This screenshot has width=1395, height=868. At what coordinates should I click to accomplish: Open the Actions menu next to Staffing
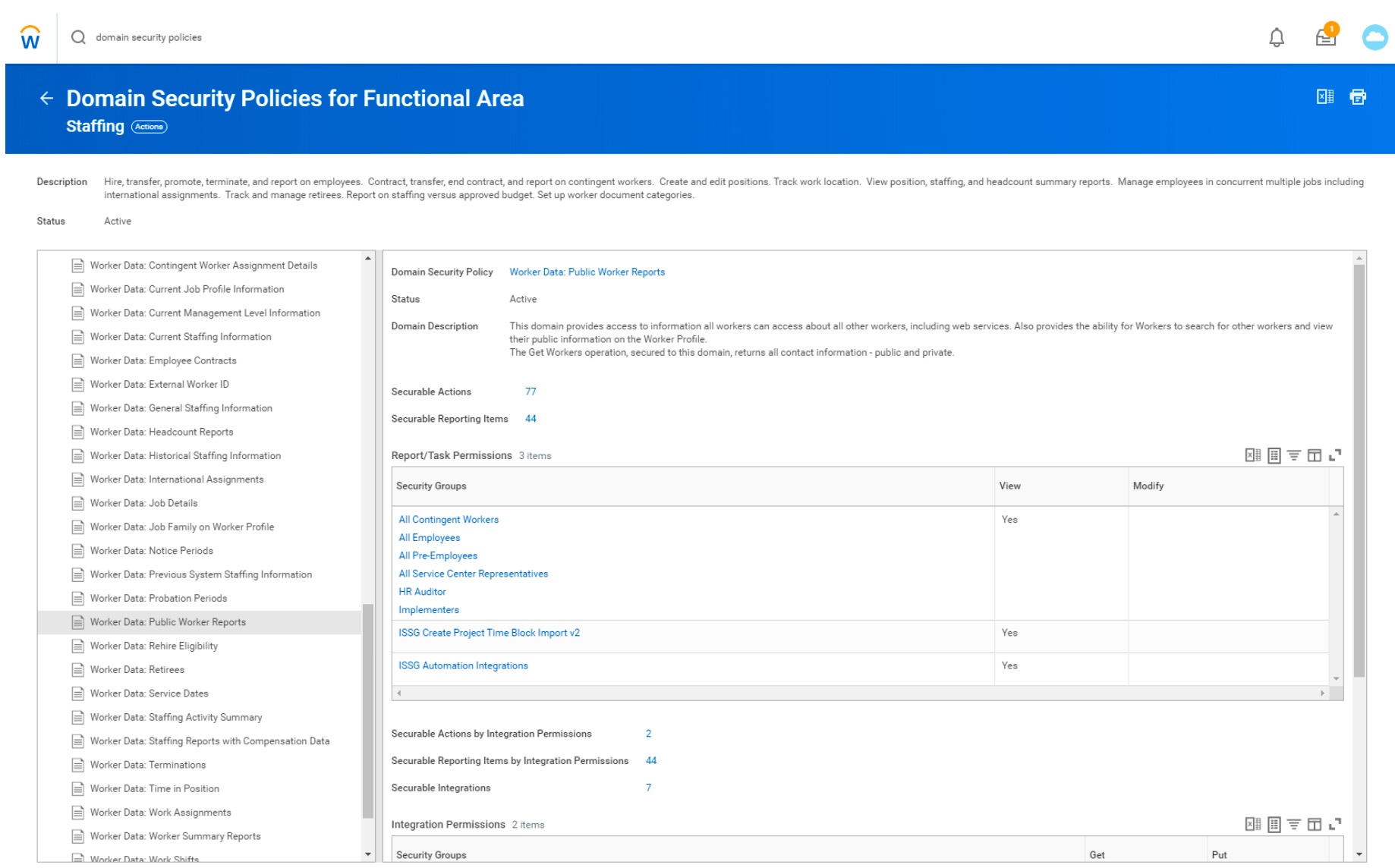coord(149,127)
